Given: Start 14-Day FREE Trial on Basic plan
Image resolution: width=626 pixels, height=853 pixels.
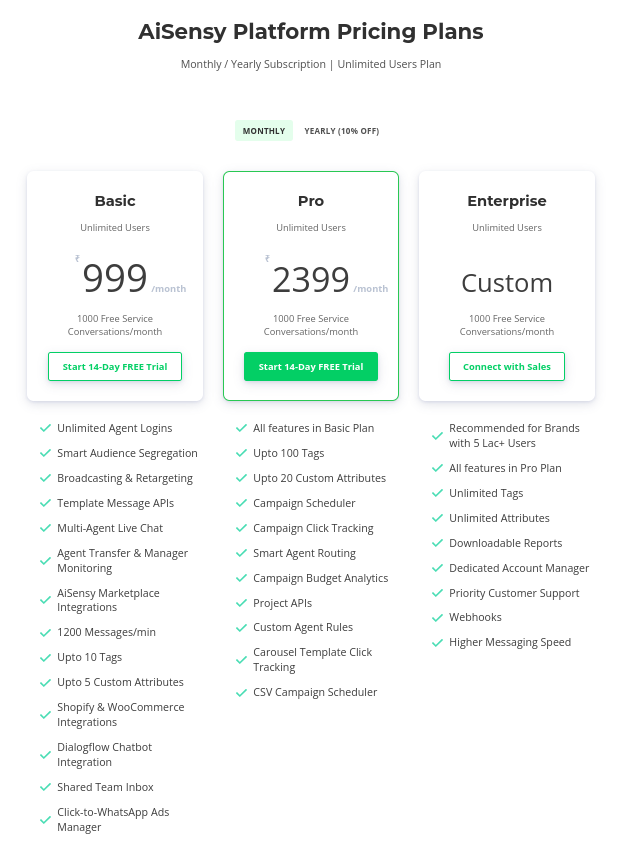Looking at the screenshot, I should click(114, 366).
